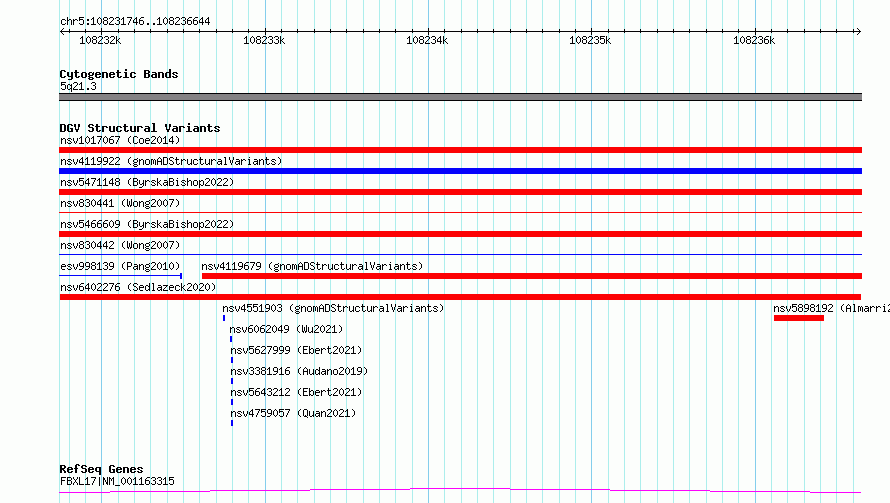Screen dimensions: 890x503
Task: Open nsv5627999 (Ebert2021) variant
Action: tap(296, 350)
